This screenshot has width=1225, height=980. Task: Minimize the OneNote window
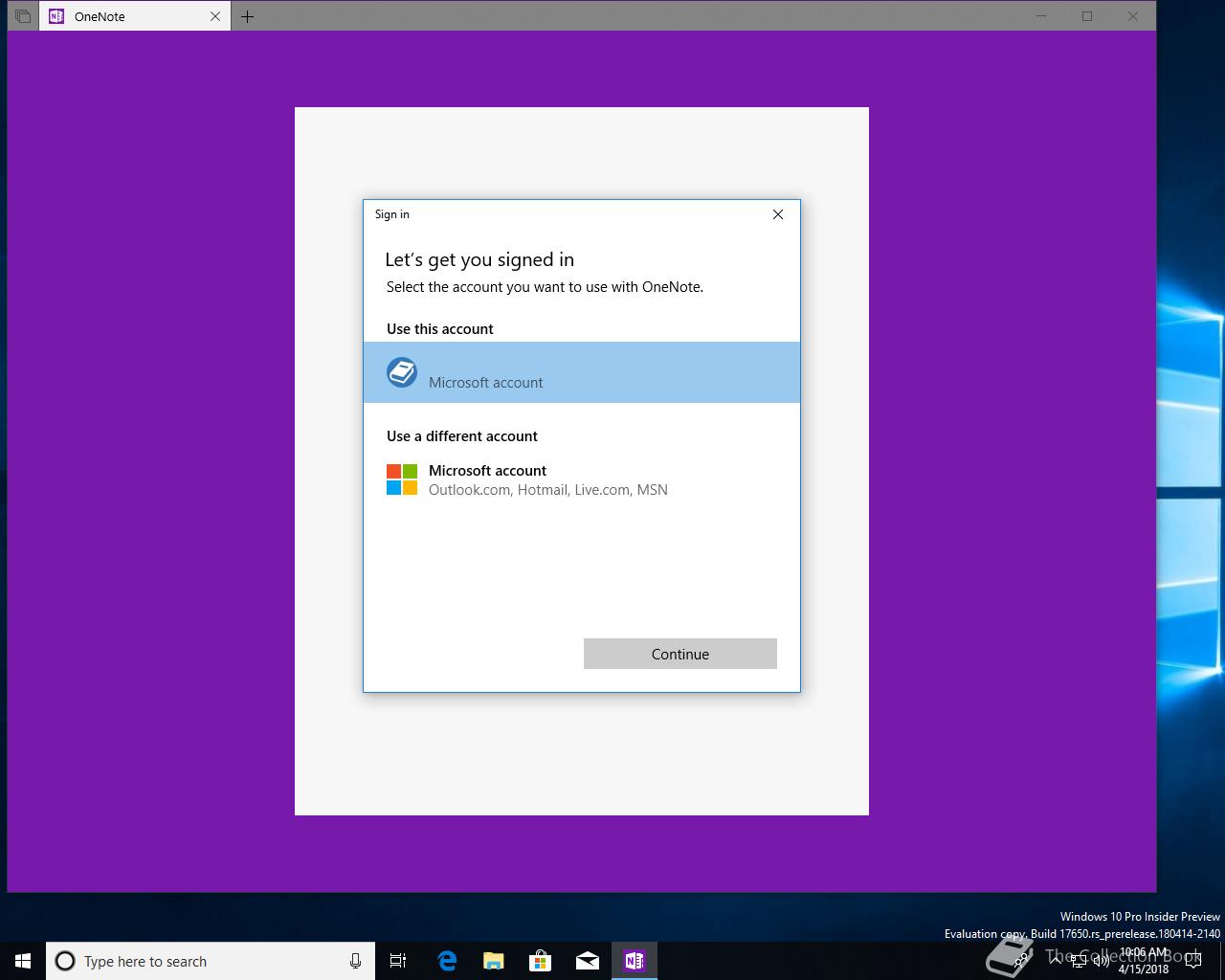tap(1042, 16)
